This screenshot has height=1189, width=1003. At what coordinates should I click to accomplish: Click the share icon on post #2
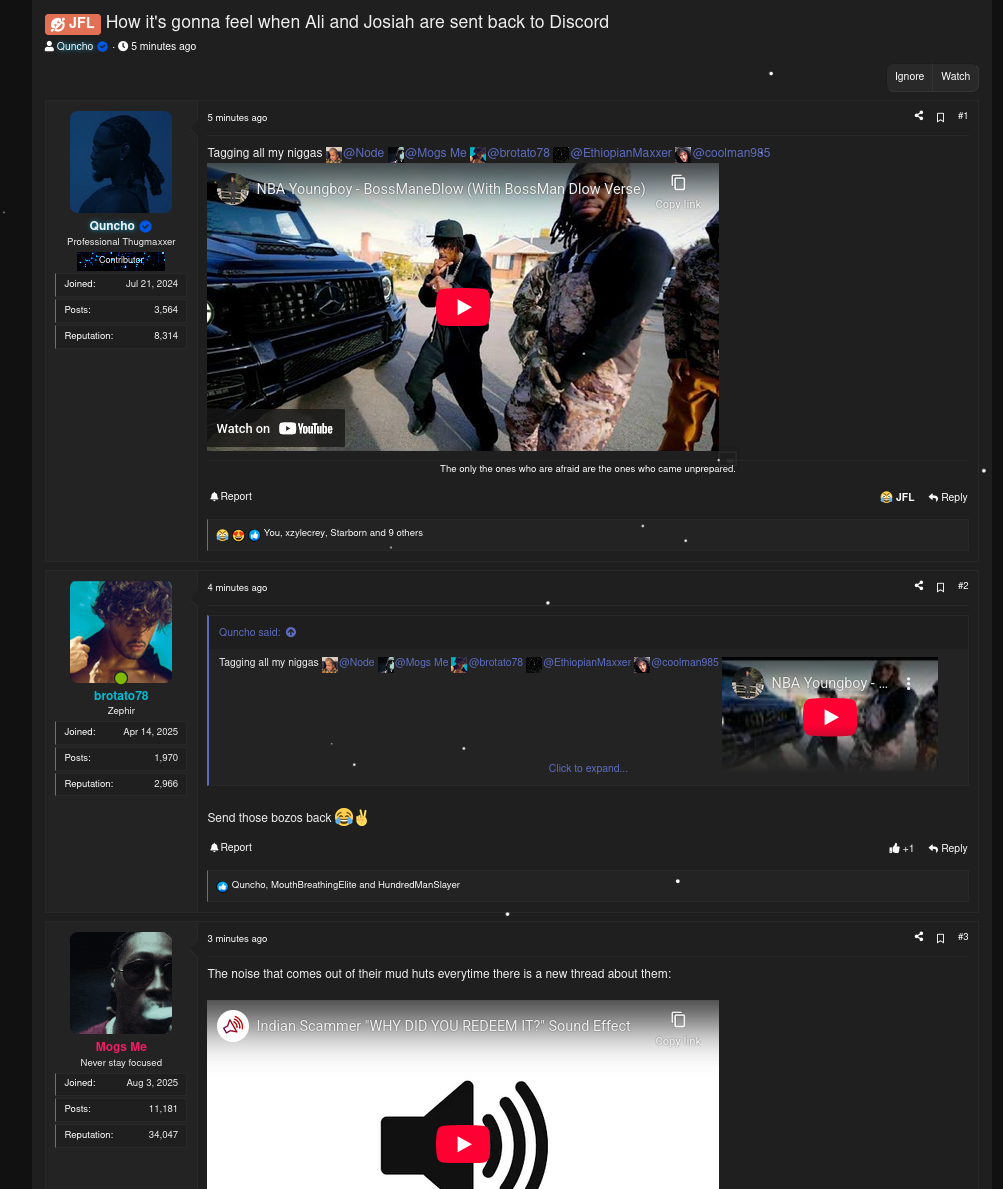[x=918, y=586]
